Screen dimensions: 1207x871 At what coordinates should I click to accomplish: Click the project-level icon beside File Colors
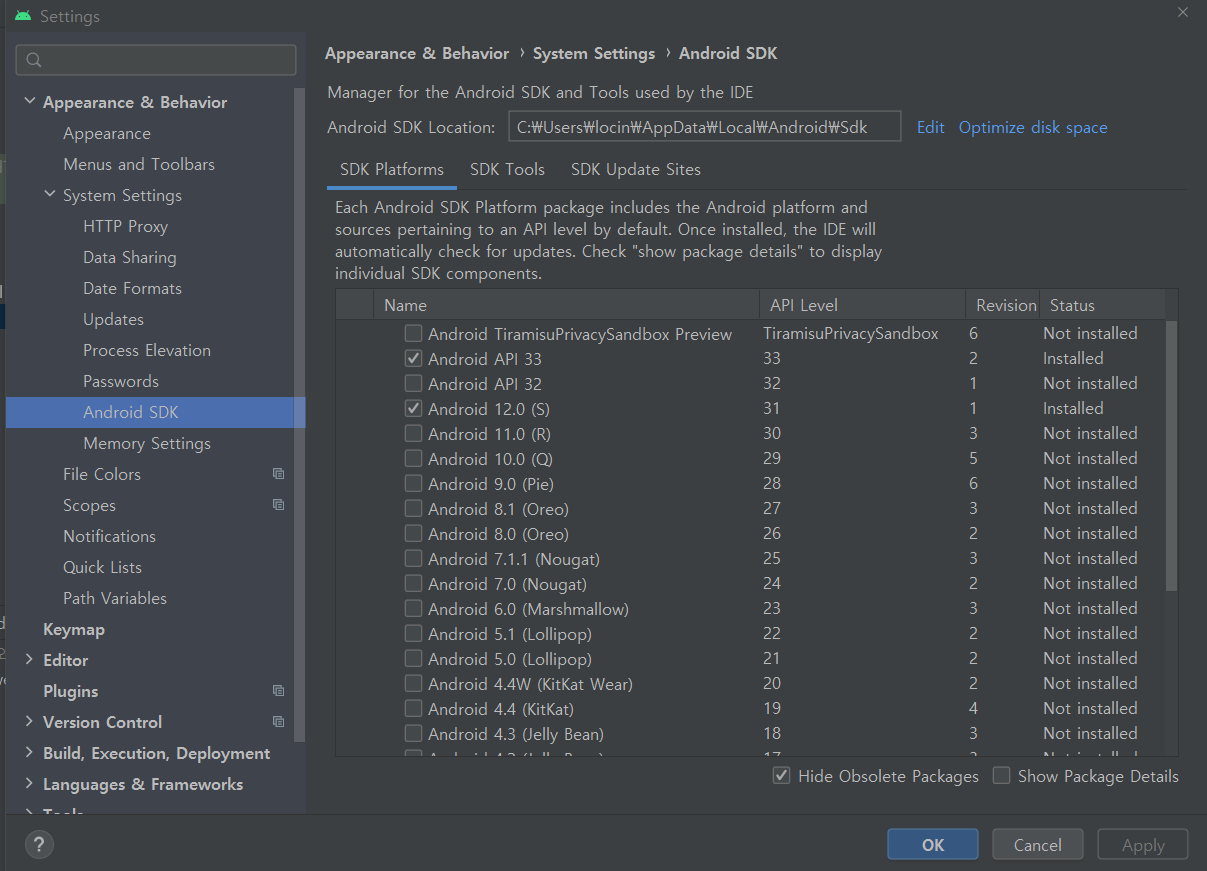[278, 474]
